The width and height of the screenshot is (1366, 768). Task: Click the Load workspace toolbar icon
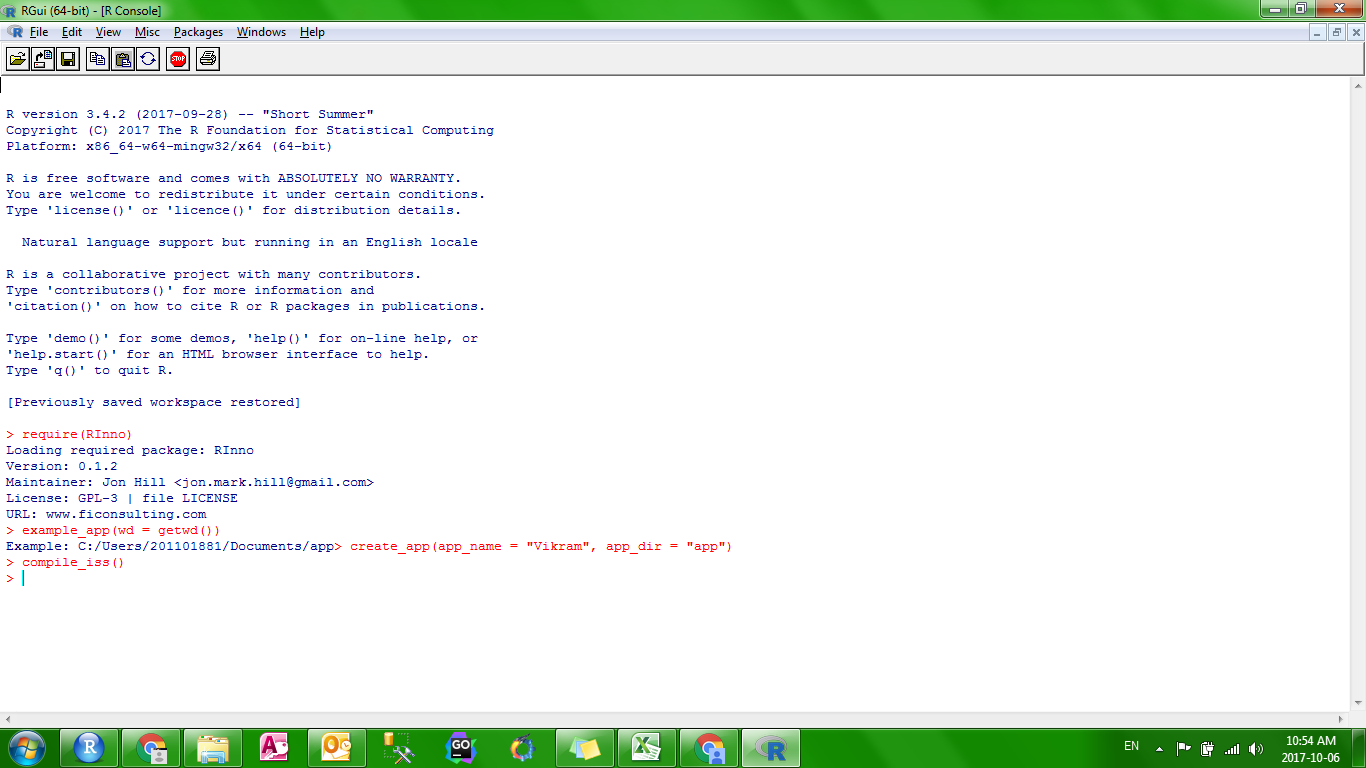click(43, 59)
